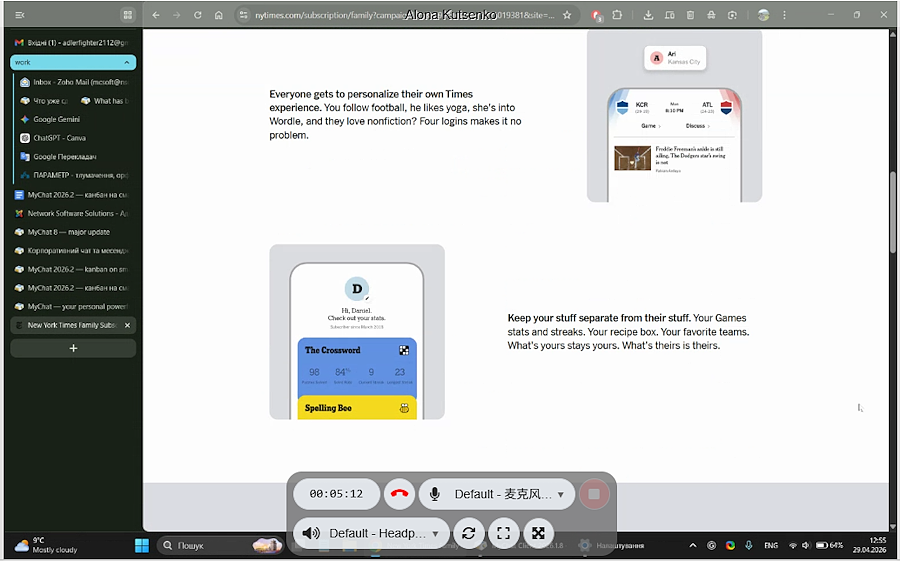Screen dimensions: 900x561
Task: Open site info icon beside the URL
Action: pos(243,15)
